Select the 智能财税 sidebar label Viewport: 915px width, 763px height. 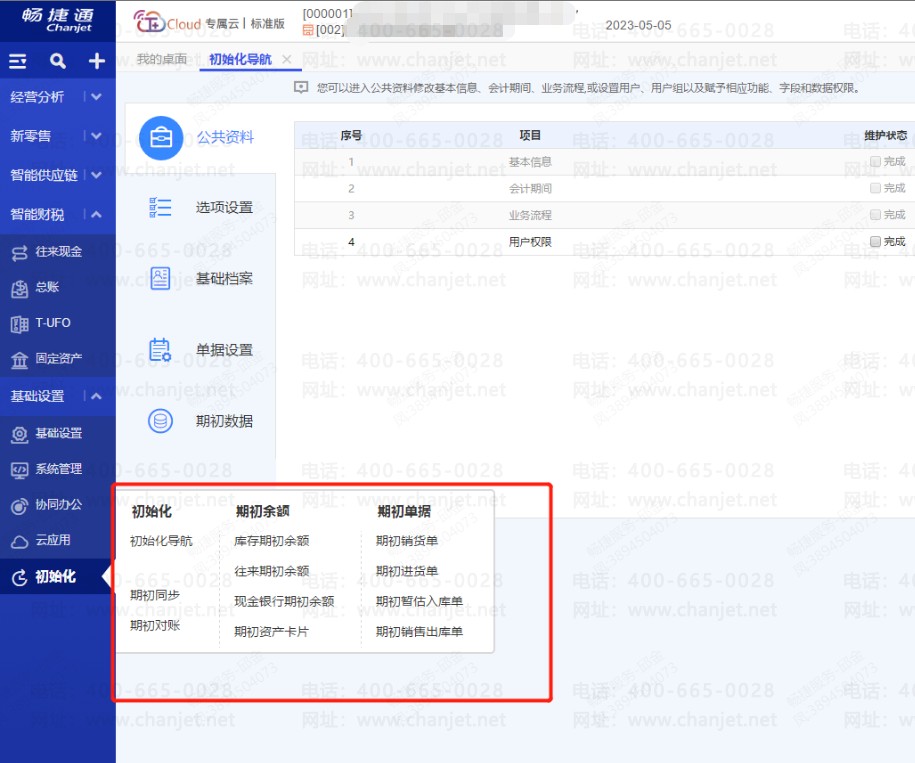(x=37, y=215)
